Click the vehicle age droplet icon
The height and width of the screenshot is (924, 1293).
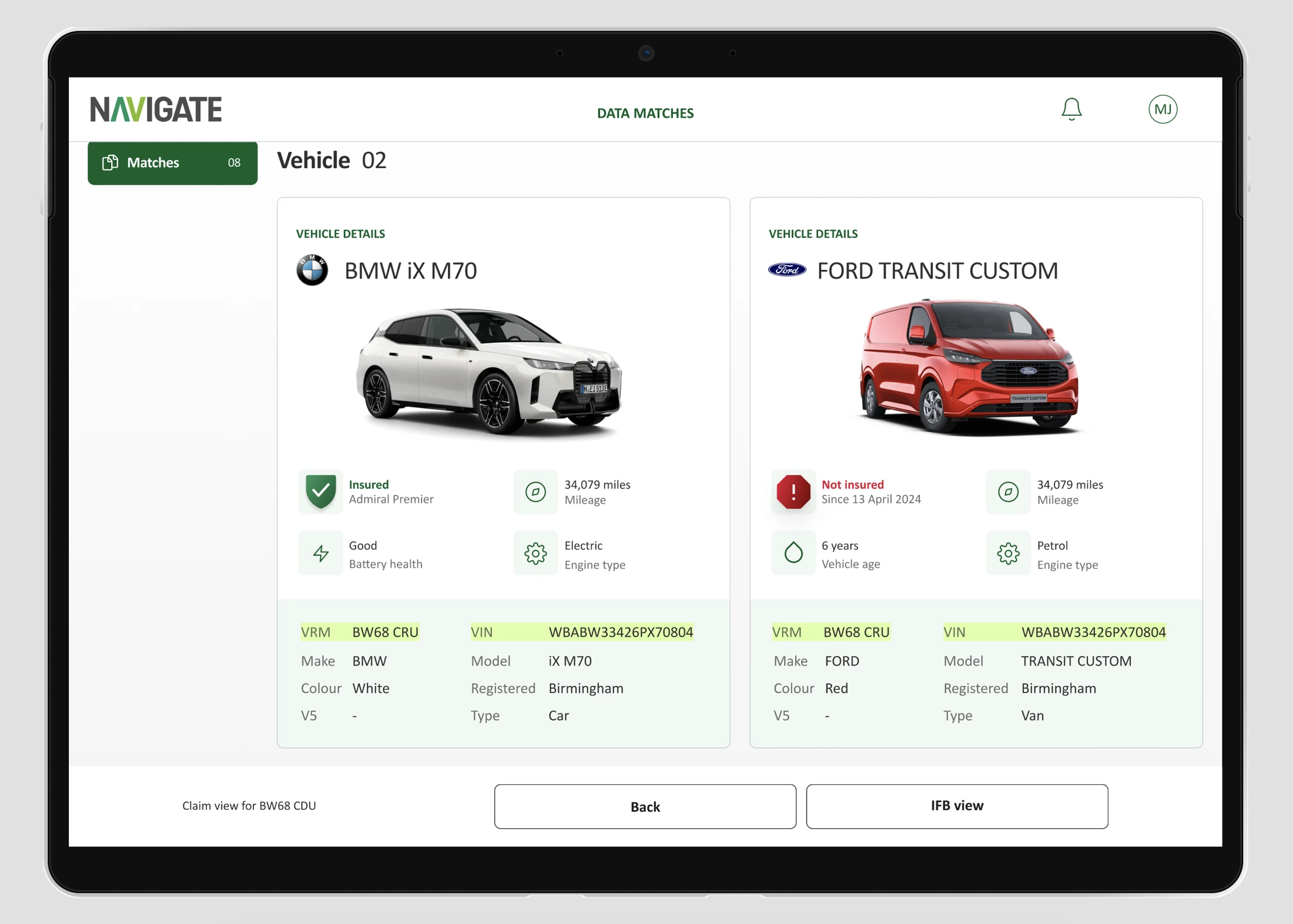click(x=793, y=553)
